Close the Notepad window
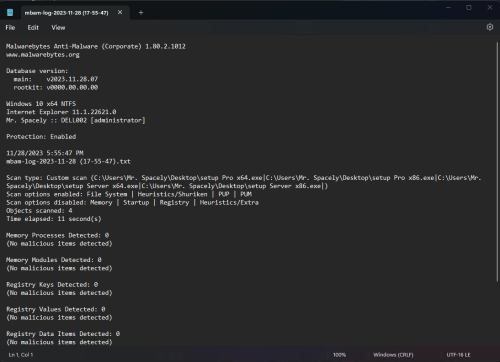The width and height of the screenshot is (500, 362). tap(489, 7)
